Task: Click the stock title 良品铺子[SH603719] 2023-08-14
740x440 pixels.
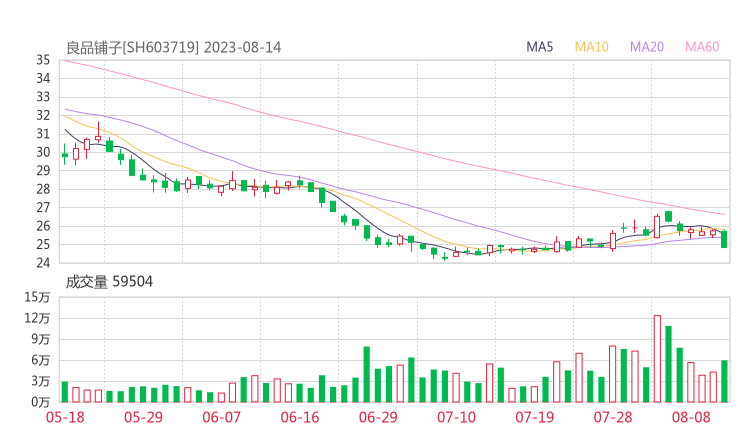Action: [173, 48]
